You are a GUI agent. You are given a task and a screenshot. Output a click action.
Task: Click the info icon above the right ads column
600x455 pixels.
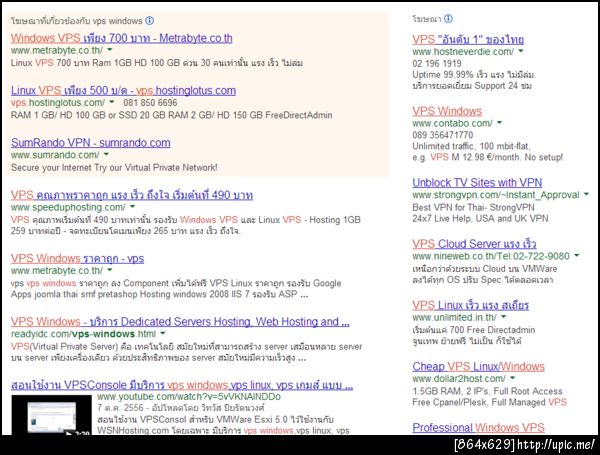(x=448, y=18)
